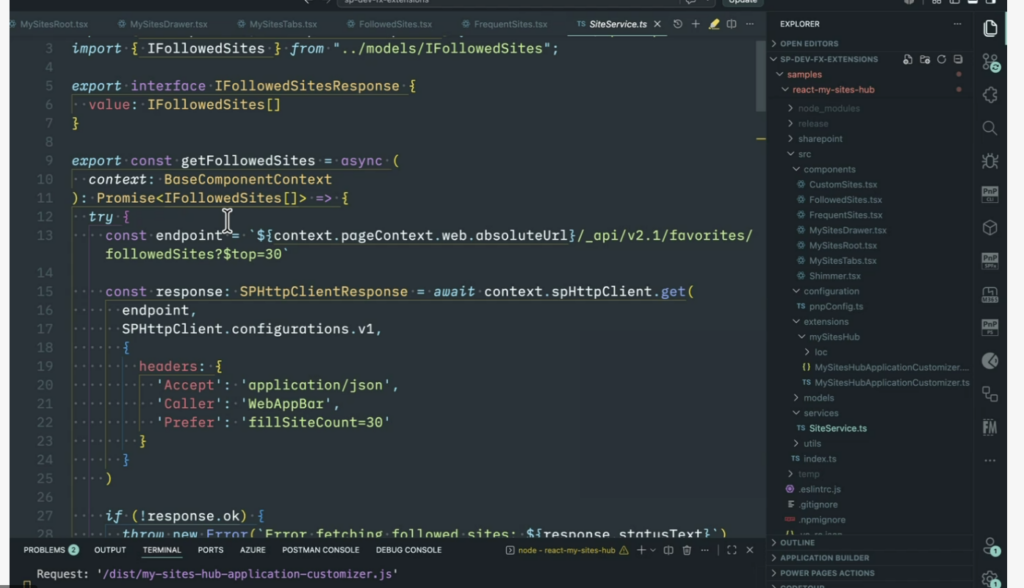
Task: Expand the Application Builder section
Action: point(824,558)
